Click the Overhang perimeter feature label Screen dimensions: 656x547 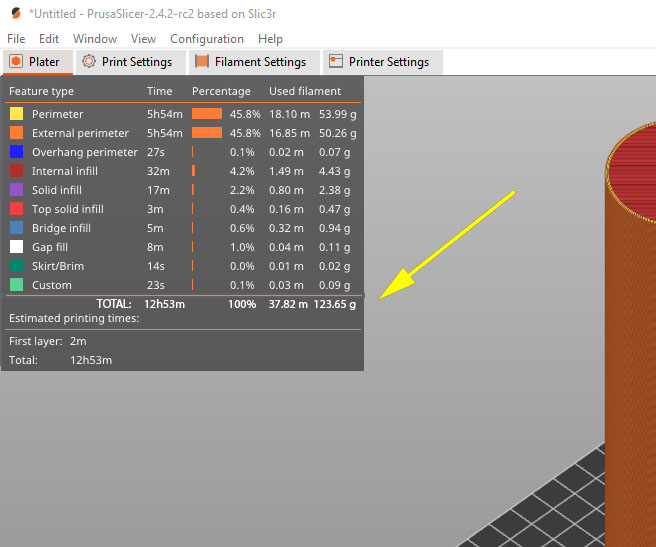[x=85, y=152]
